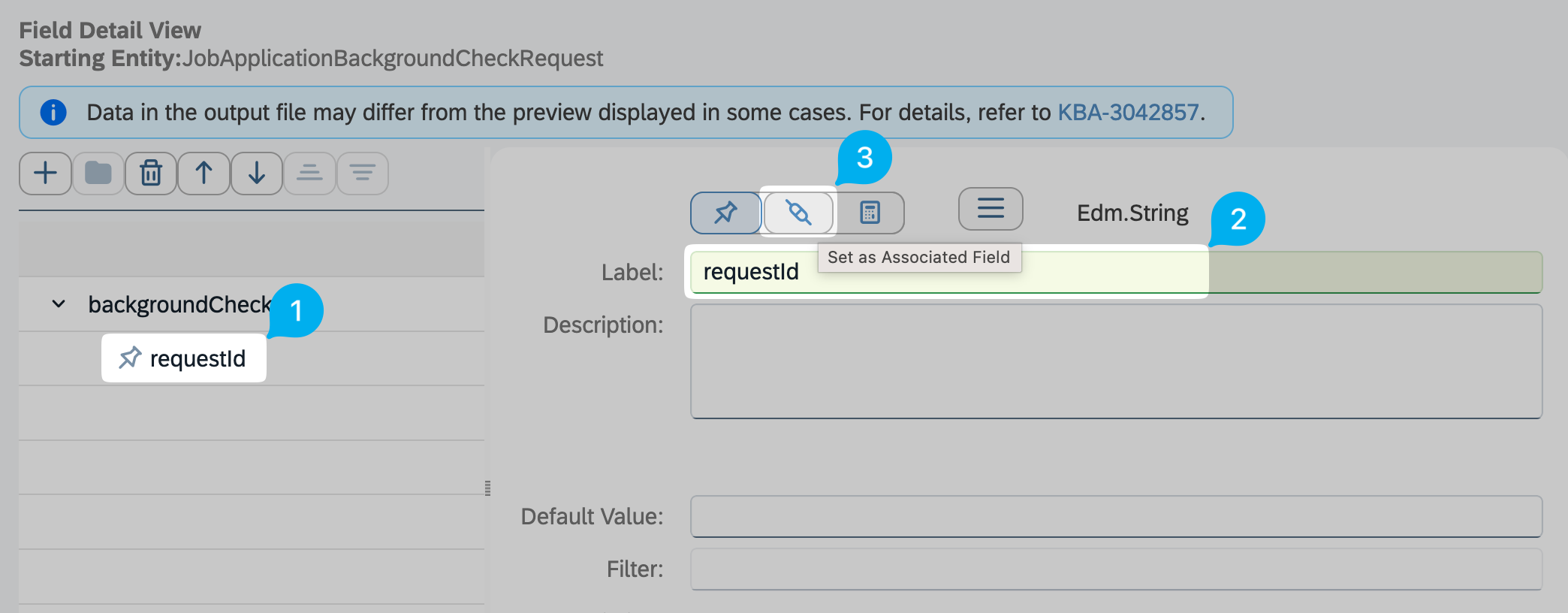Open the KBA-3042857 link

1128,113
